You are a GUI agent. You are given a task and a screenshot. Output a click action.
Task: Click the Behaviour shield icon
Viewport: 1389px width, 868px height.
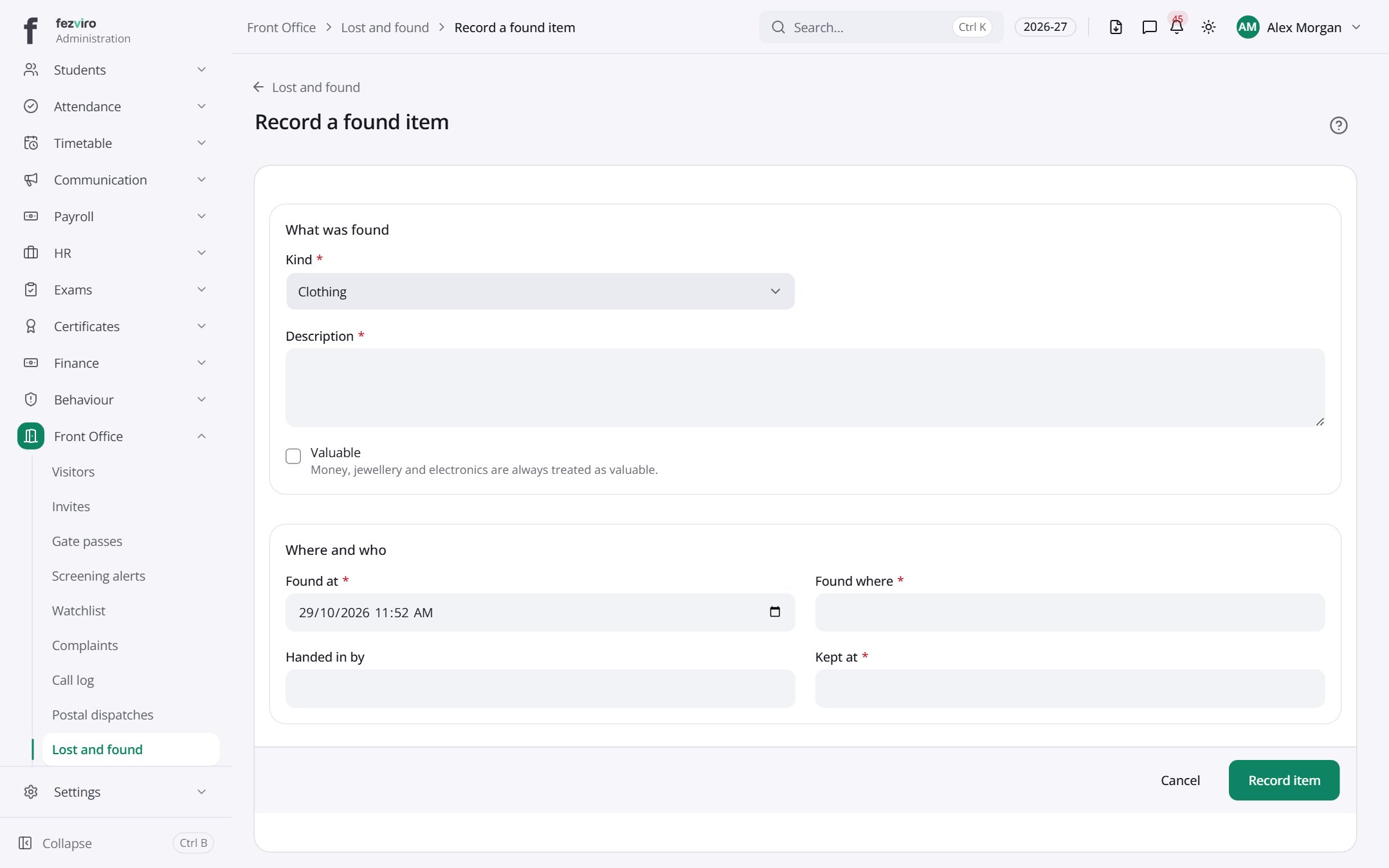coord(31,399)
